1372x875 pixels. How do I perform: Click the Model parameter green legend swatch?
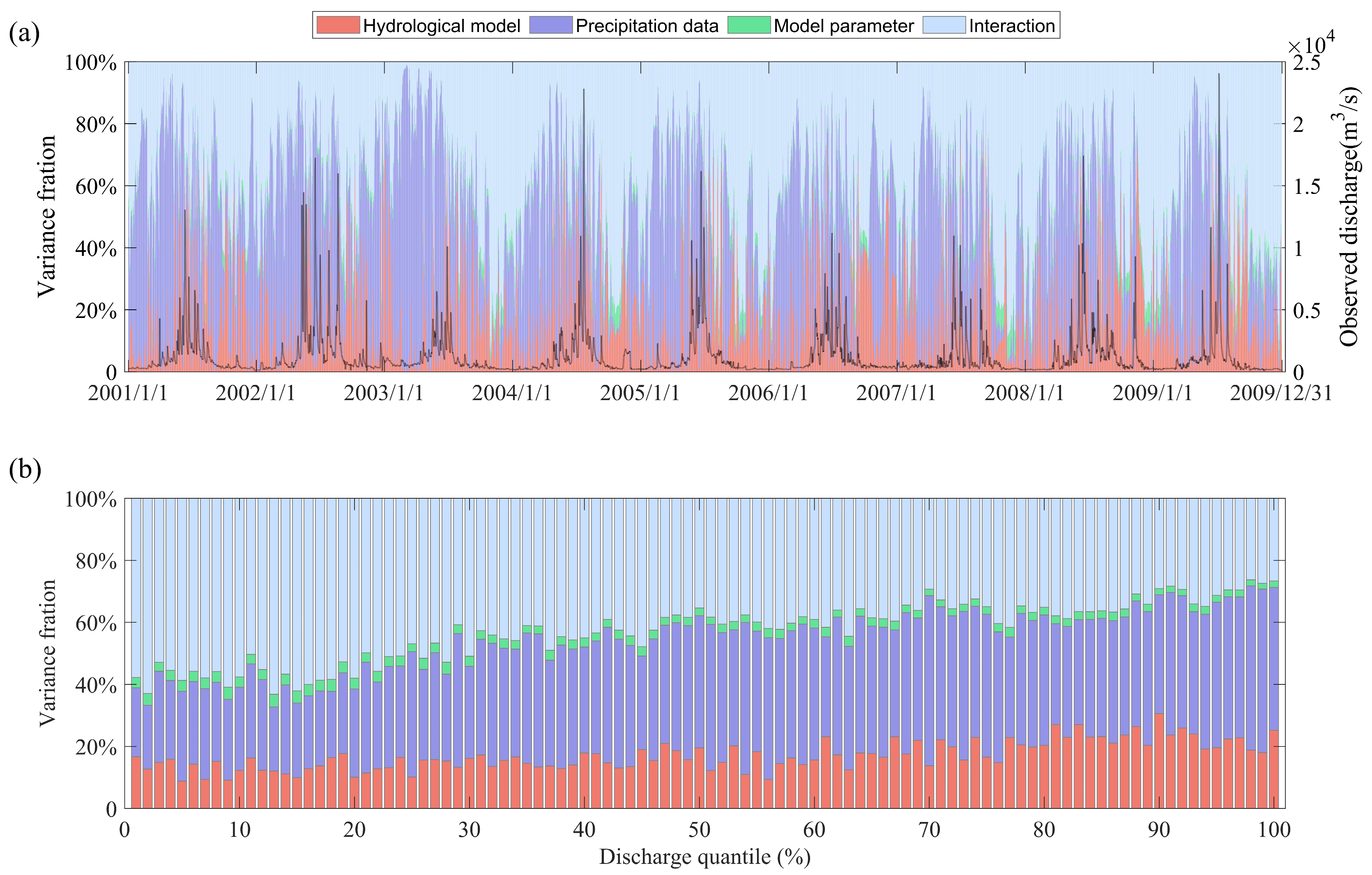tap(749, 25)
